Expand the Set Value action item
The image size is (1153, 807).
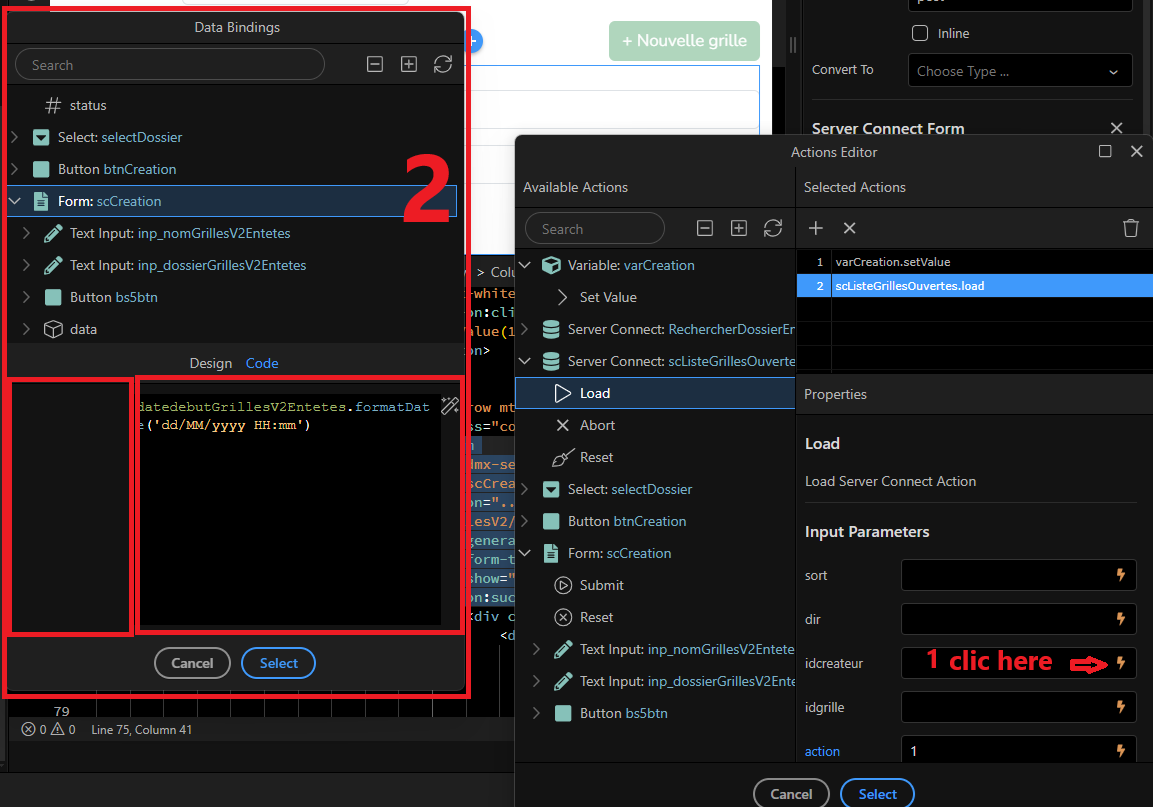[x=563, y=297]
